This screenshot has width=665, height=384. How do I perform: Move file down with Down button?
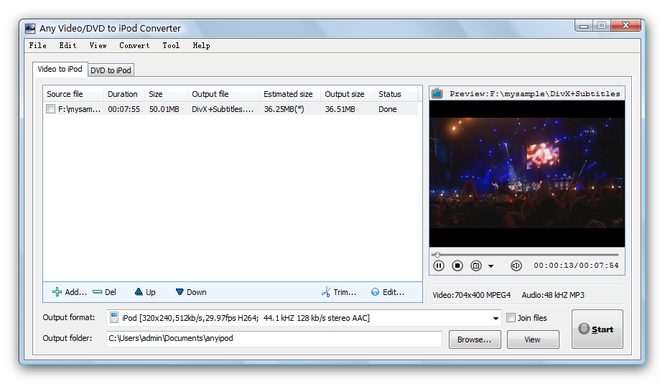click(x=191, y=292)
